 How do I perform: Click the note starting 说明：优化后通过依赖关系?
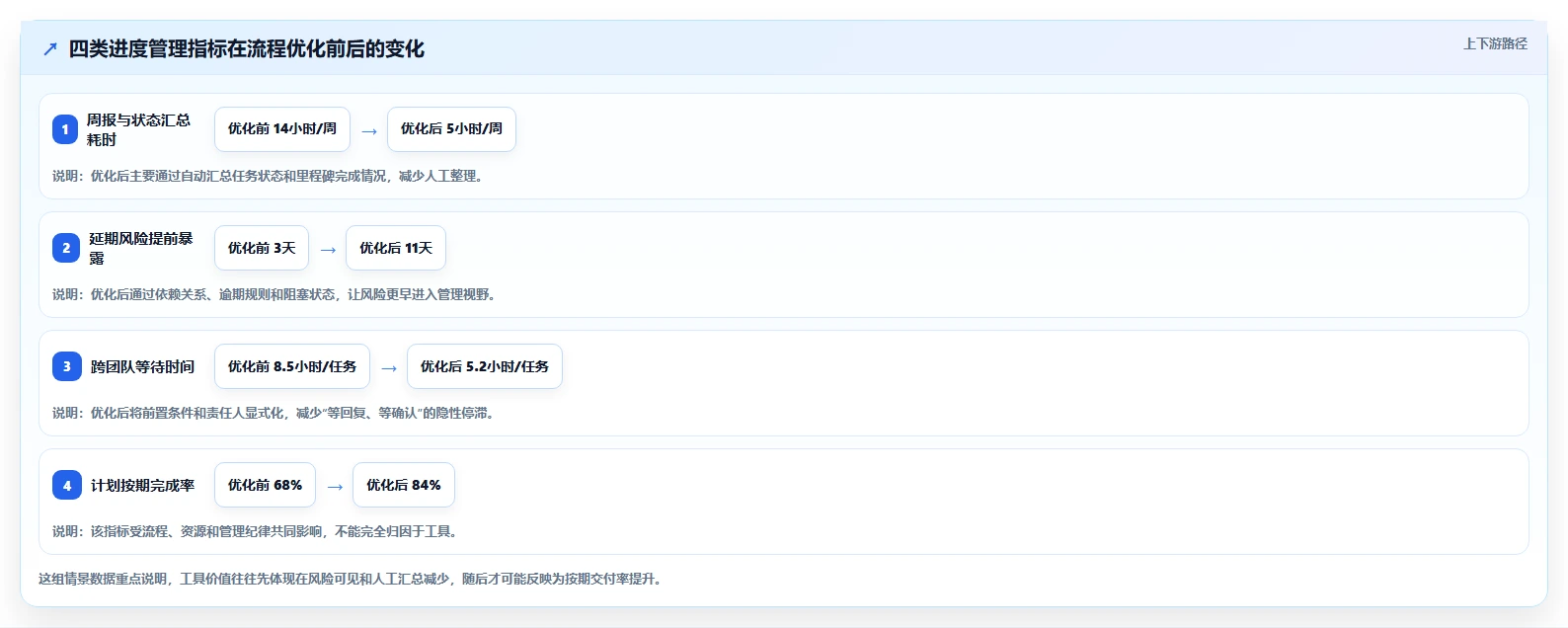click(x=274, y=294)
